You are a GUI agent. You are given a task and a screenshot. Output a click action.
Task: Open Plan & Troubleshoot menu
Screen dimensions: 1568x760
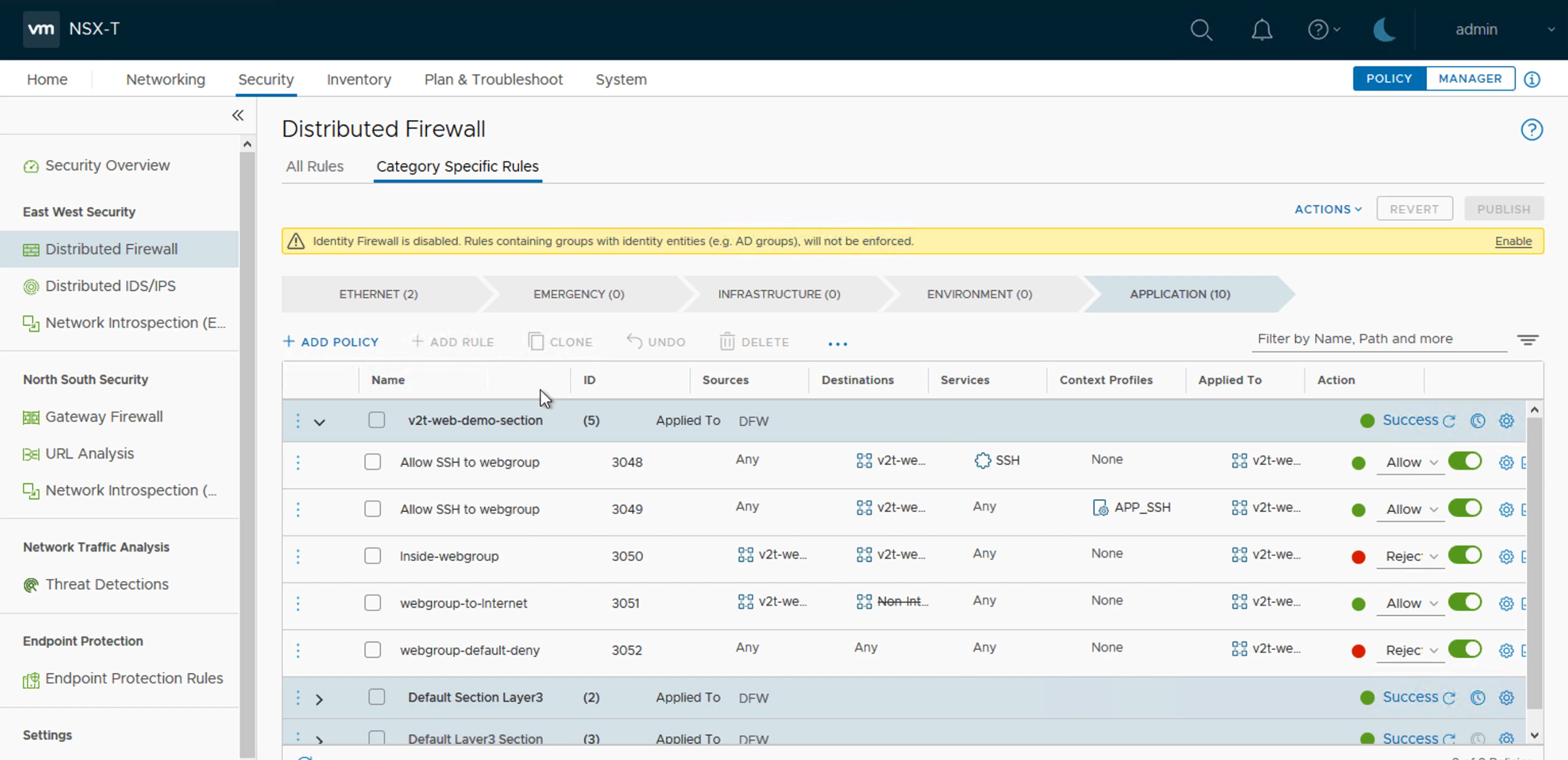[493, 79]
